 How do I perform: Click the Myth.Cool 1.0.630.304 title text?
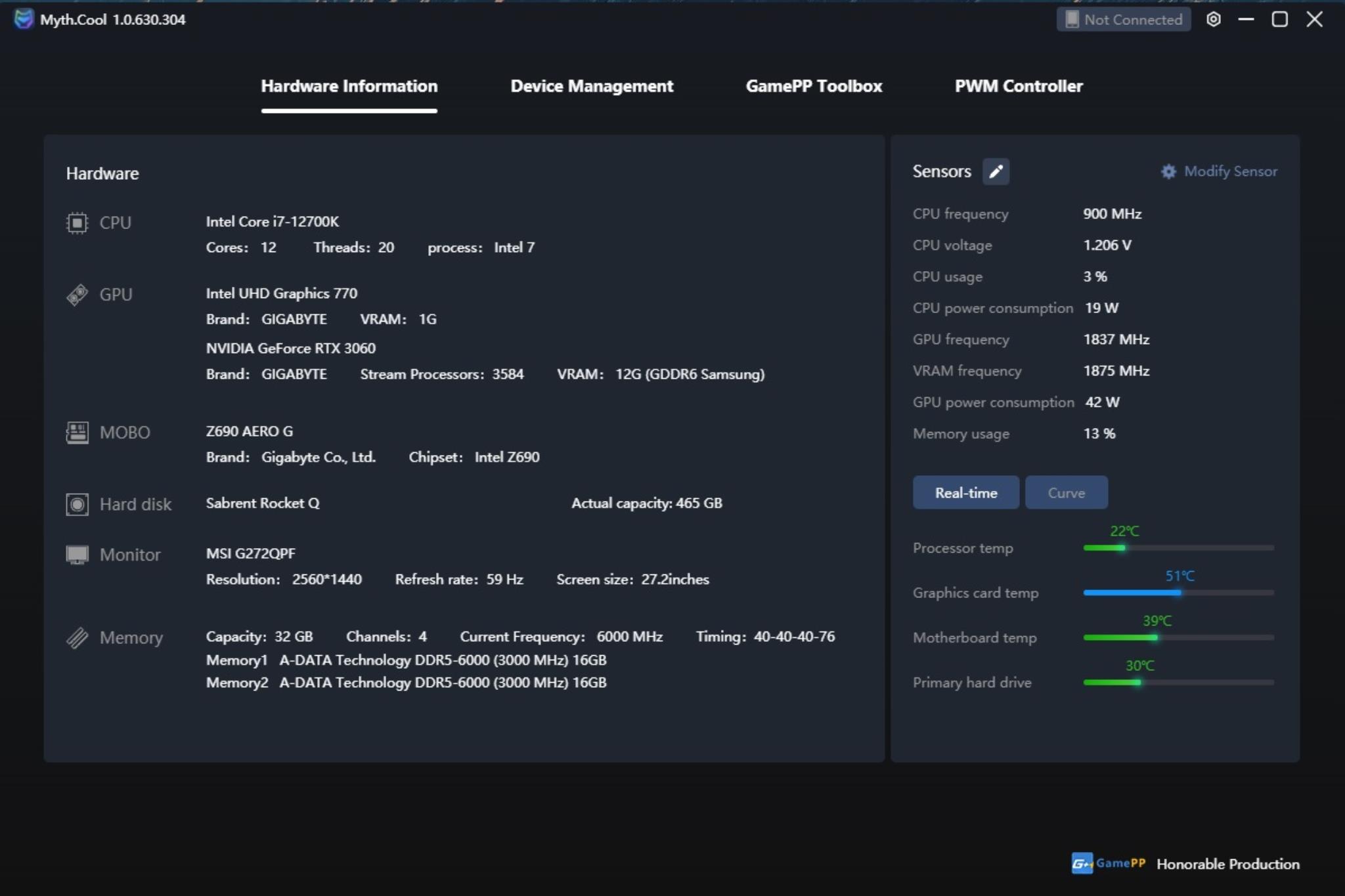(112, 20)
